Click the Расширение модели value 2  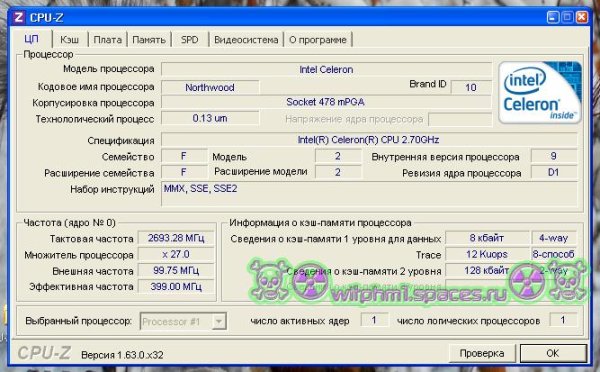pyautogui.click(x=338, y=172)
